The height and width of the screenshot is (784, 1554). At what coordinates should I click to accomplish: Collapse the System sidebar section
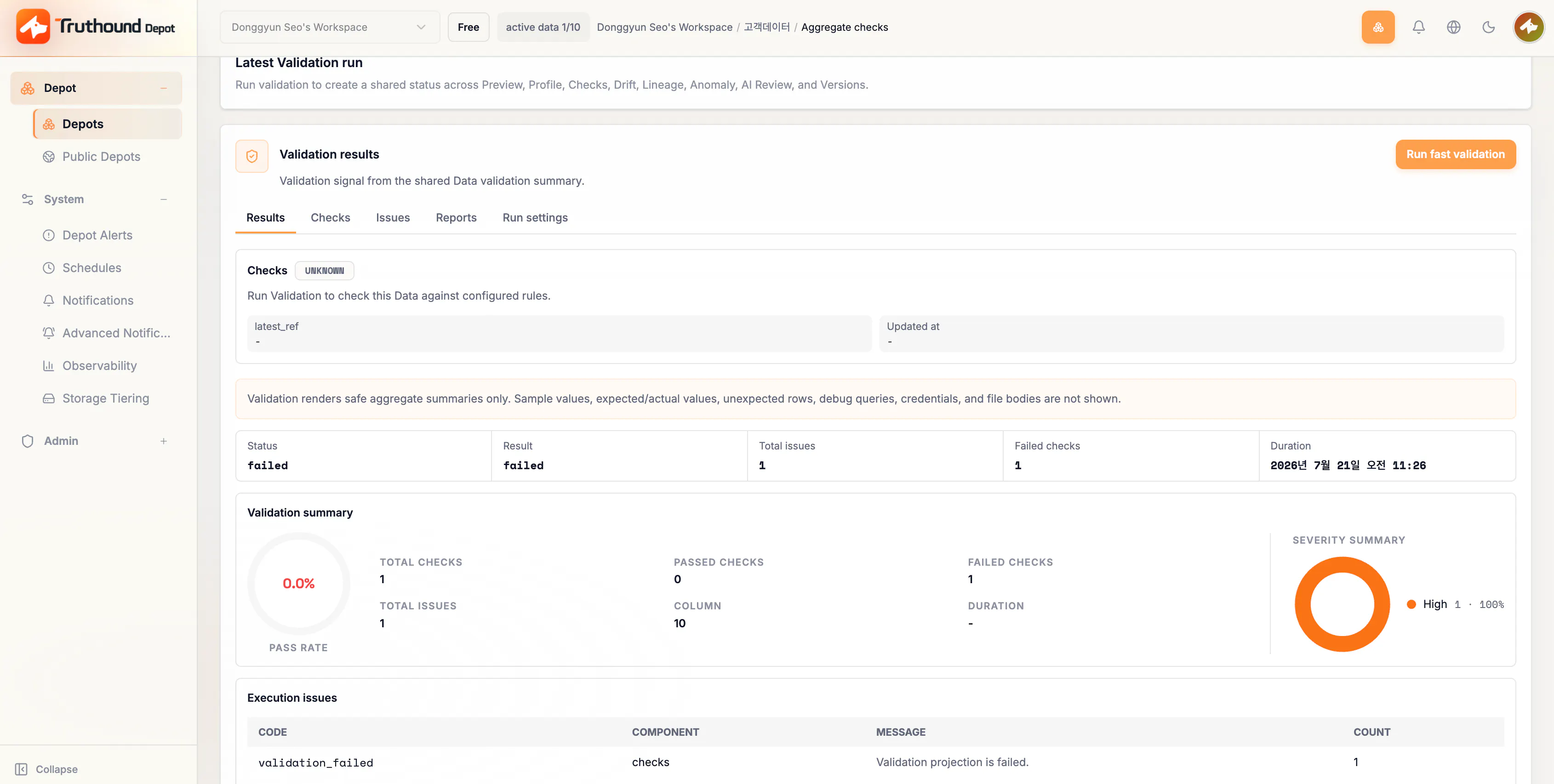tap(164, 199)
